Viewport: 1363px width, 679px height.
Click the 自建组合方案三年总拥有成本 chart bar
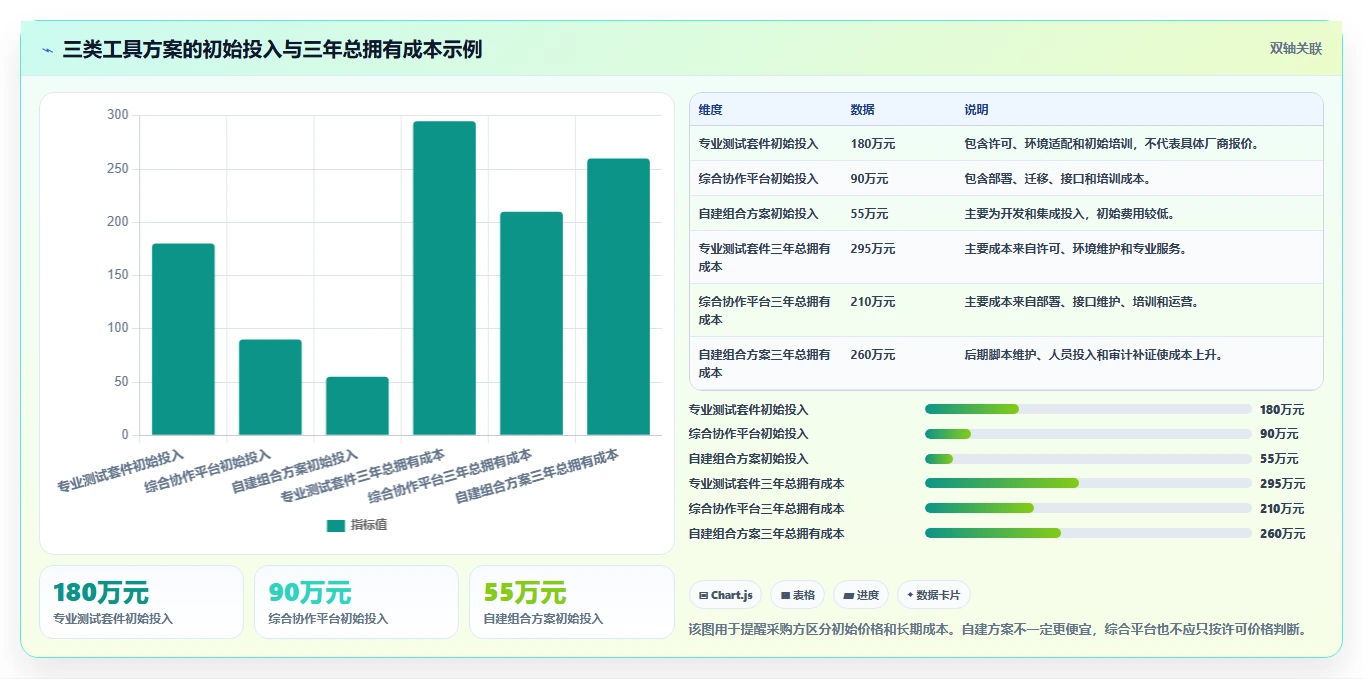(618, 297)
